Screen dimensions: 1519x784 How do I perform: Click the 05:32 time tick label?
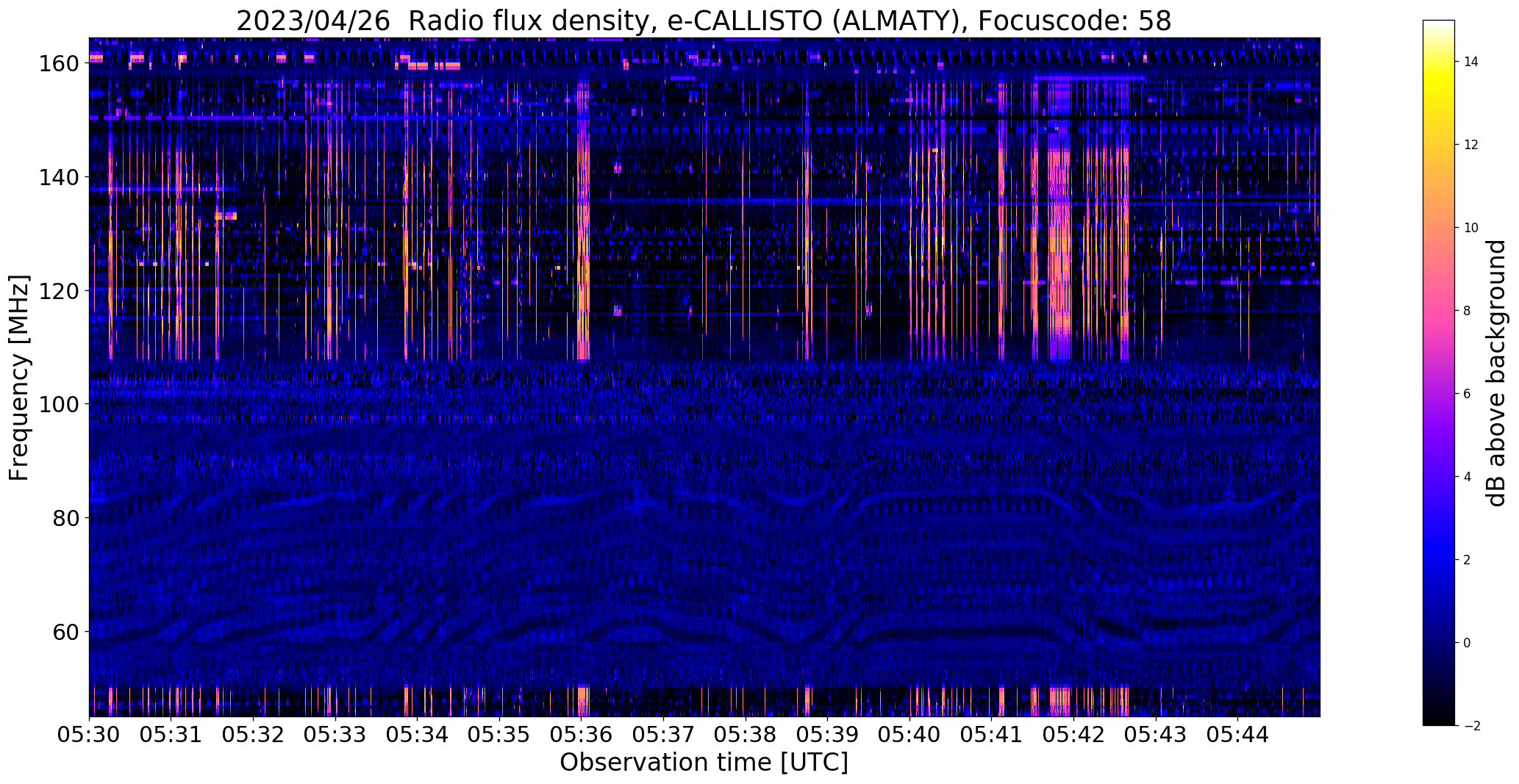coord(254,735)
